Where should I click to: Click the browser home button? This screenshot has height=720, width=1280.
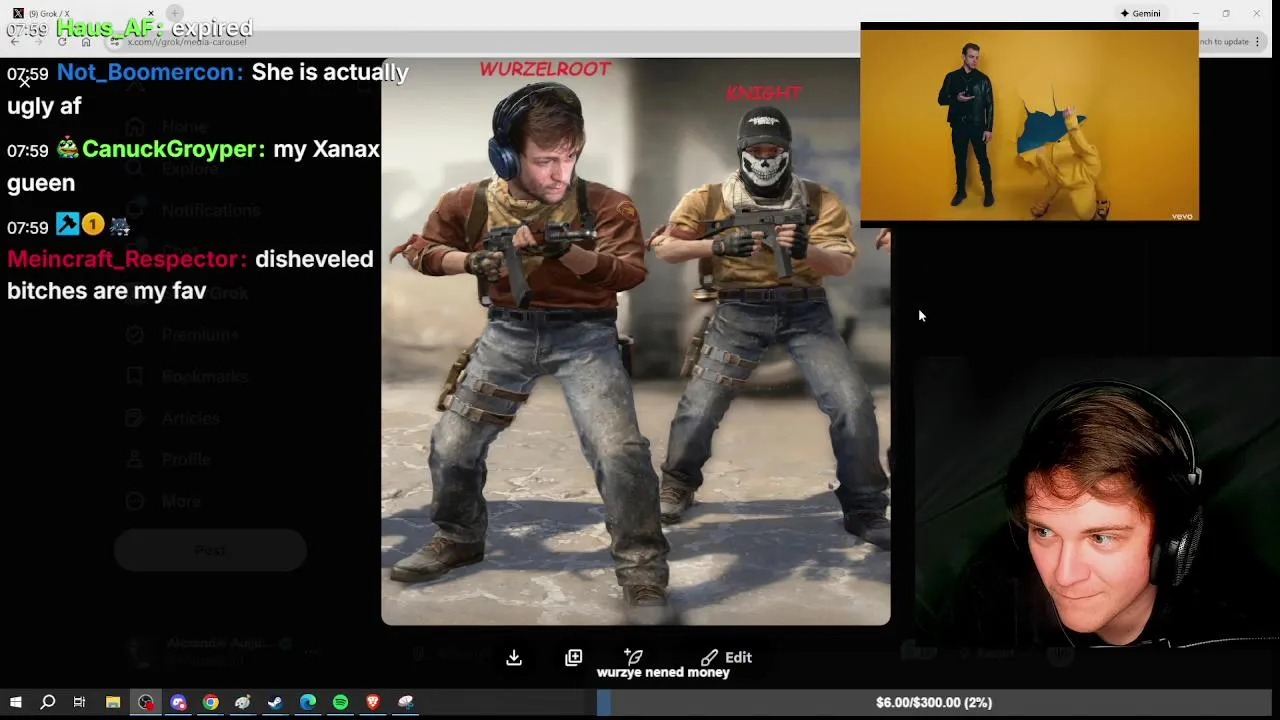[x=86, y=41]
